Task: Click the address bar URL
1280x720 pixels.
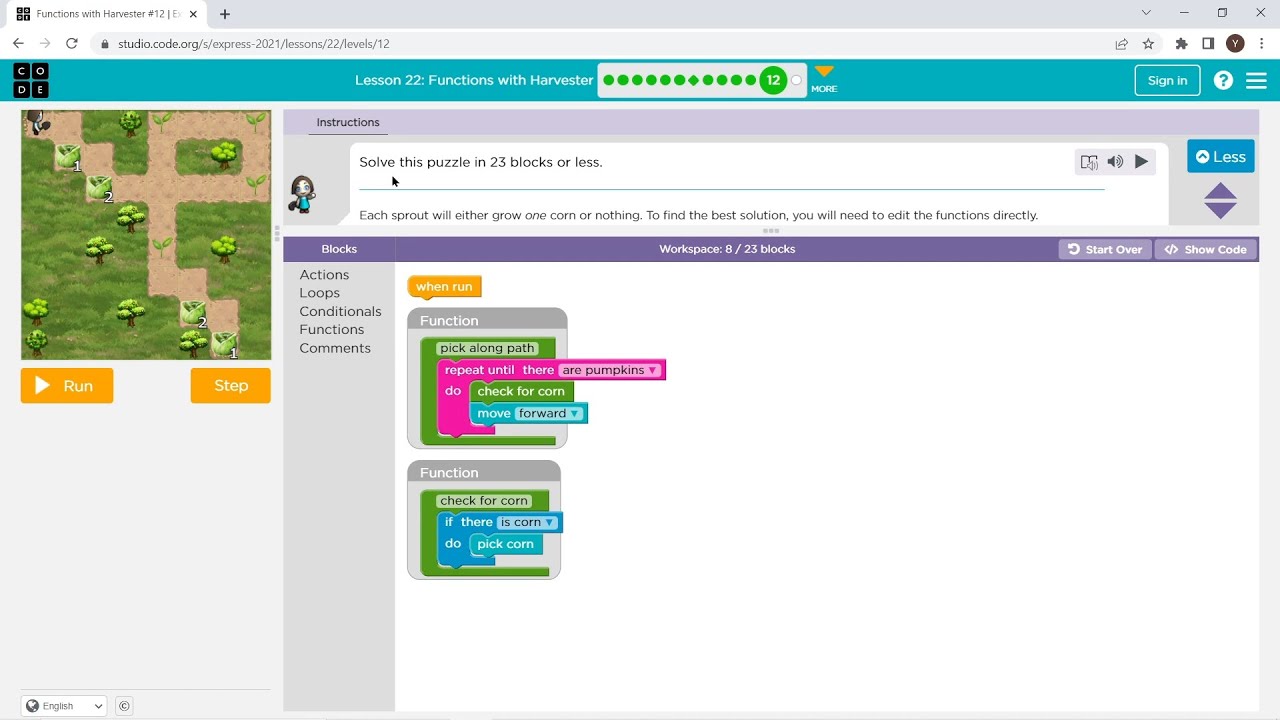Action: [x=253, y=44]
